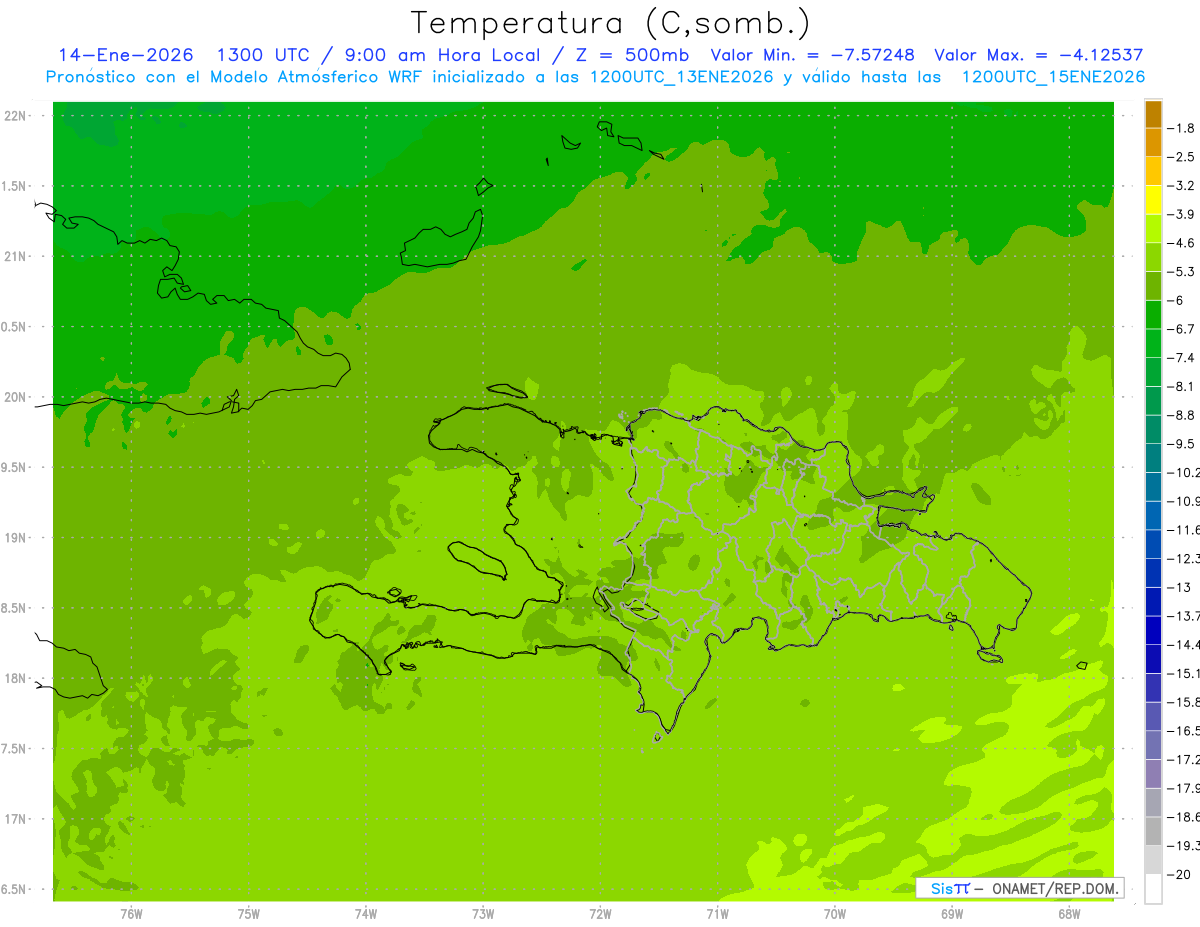1200x927 pixels.
Task: Select the '69W' longitude label
Action: [952, 913]
